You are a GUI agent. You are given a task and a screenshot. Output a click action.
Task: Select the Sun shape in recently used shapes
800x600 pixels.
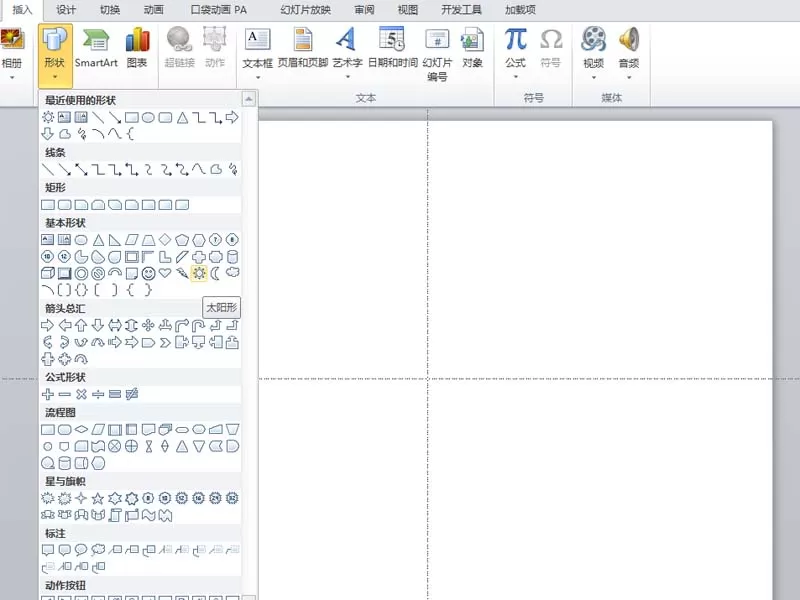[x=47, y=117]
